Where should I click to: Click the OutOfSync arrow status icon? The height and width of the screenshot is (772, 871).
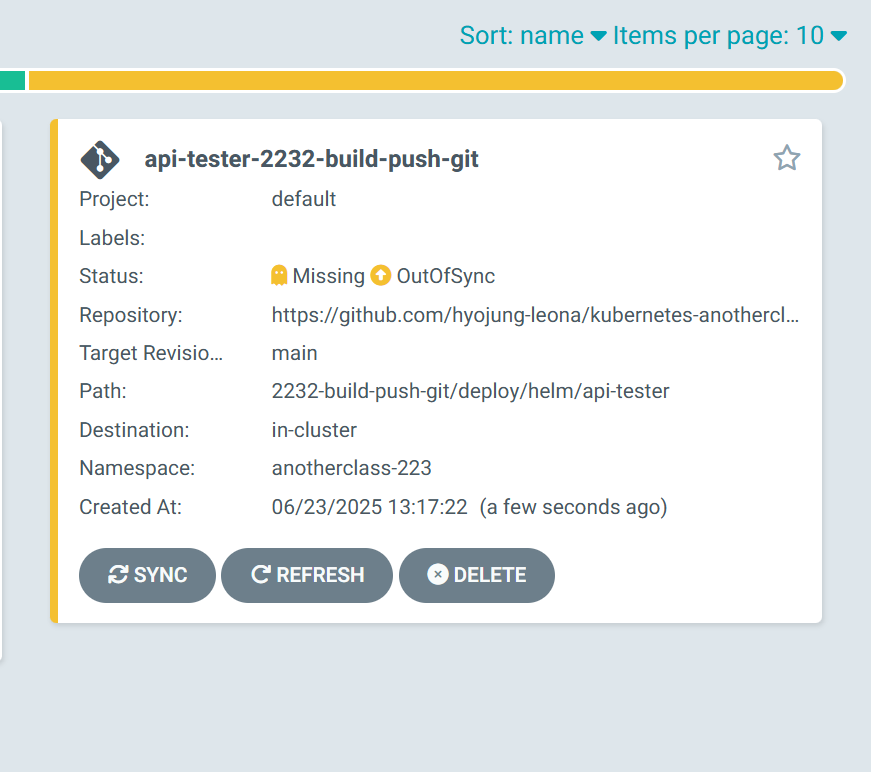point(381,275)
